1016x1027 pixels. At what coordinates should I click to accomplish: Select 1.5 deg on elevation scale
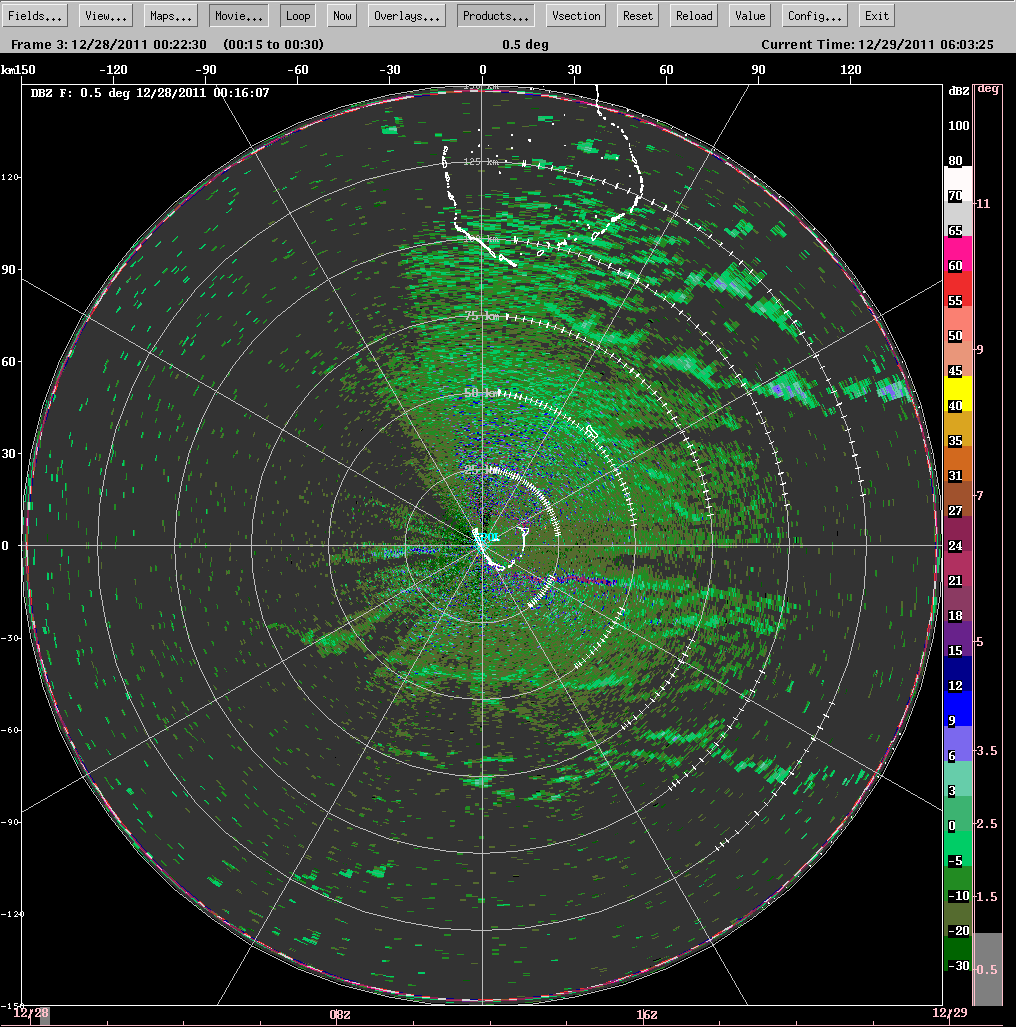pyautogui.click(x=988, y=897)
